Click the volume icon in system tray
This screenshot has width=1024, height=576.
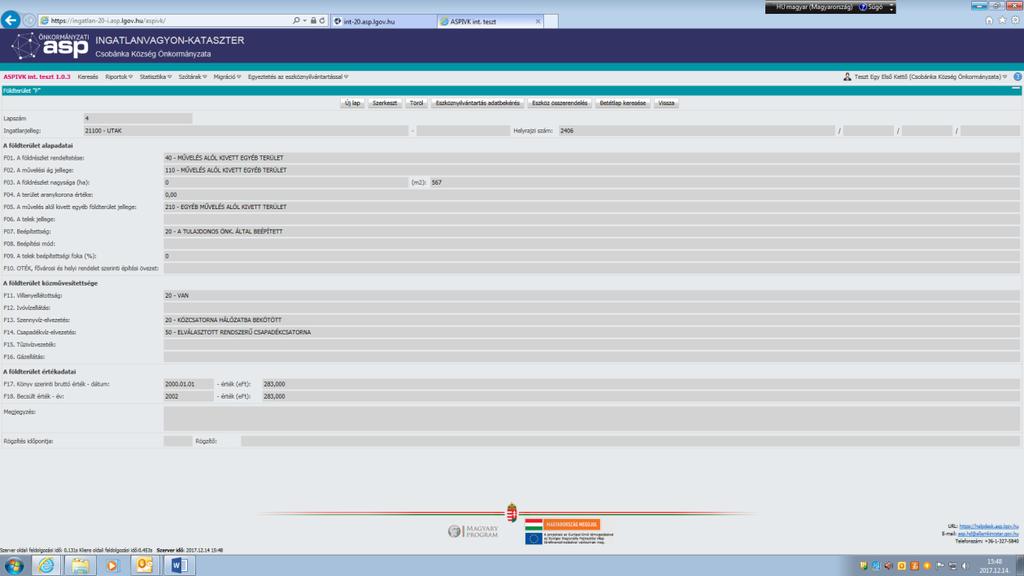tap(965, 566)
